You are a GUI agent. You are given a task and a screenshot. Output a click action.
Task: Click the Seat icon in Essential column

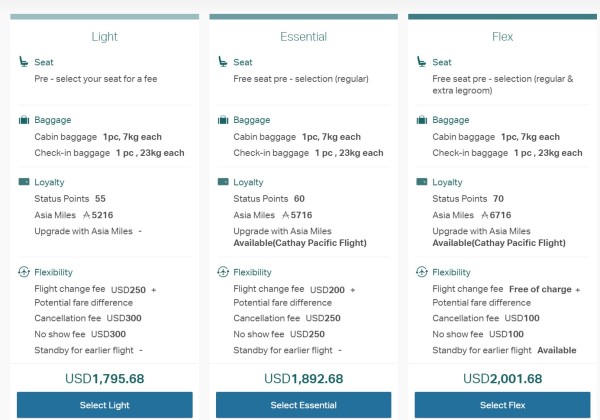(223, 62)
